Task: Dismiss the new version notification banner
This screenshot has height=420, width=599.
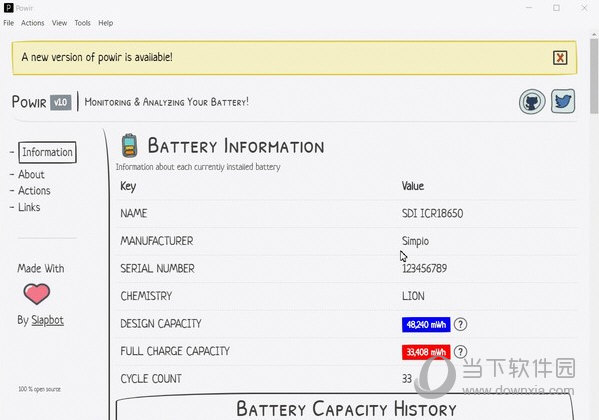Action: [560, 58]
